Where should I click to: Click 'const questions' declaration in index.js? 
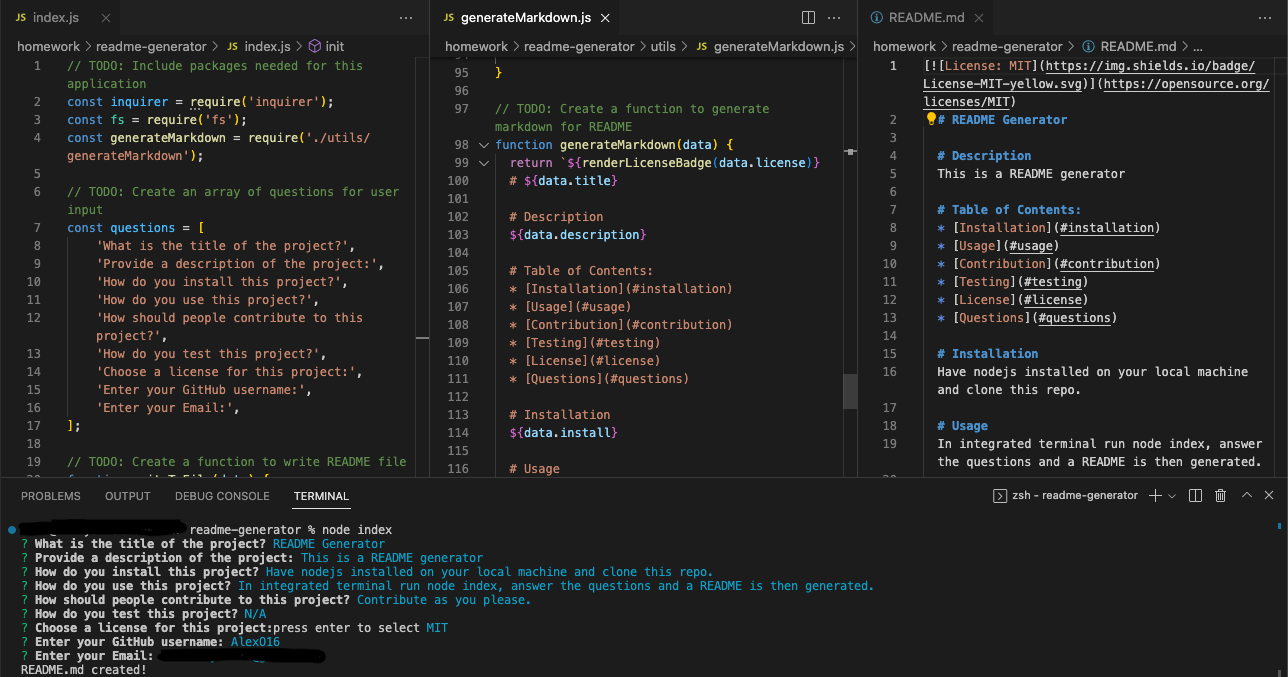pos(121,227)
